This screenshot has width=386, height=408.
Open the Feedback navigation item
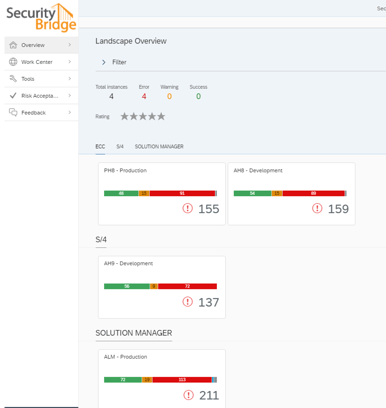[41, 112]
